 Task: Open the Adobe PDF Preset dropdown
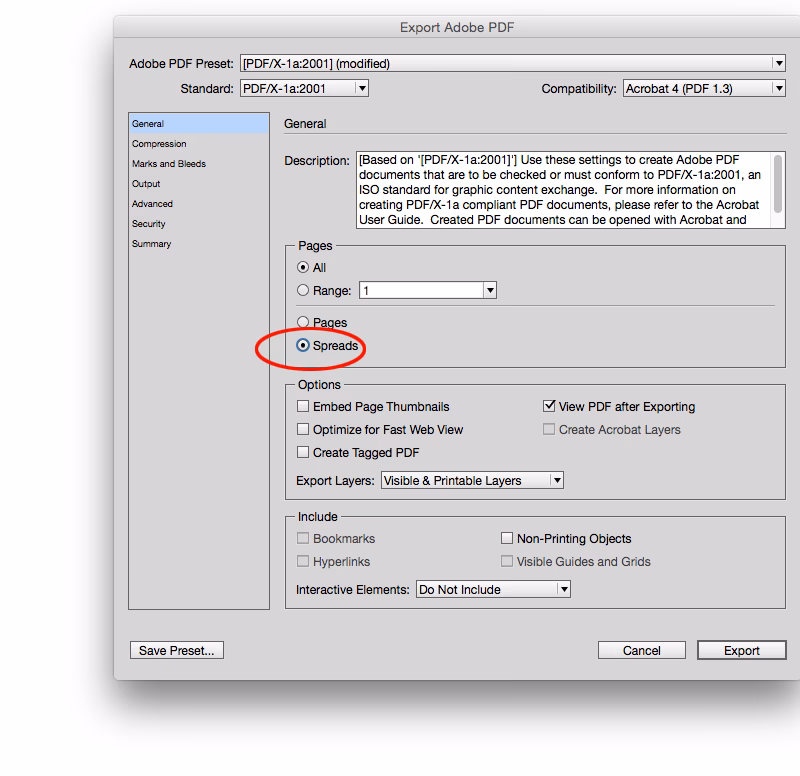(512, 63)
